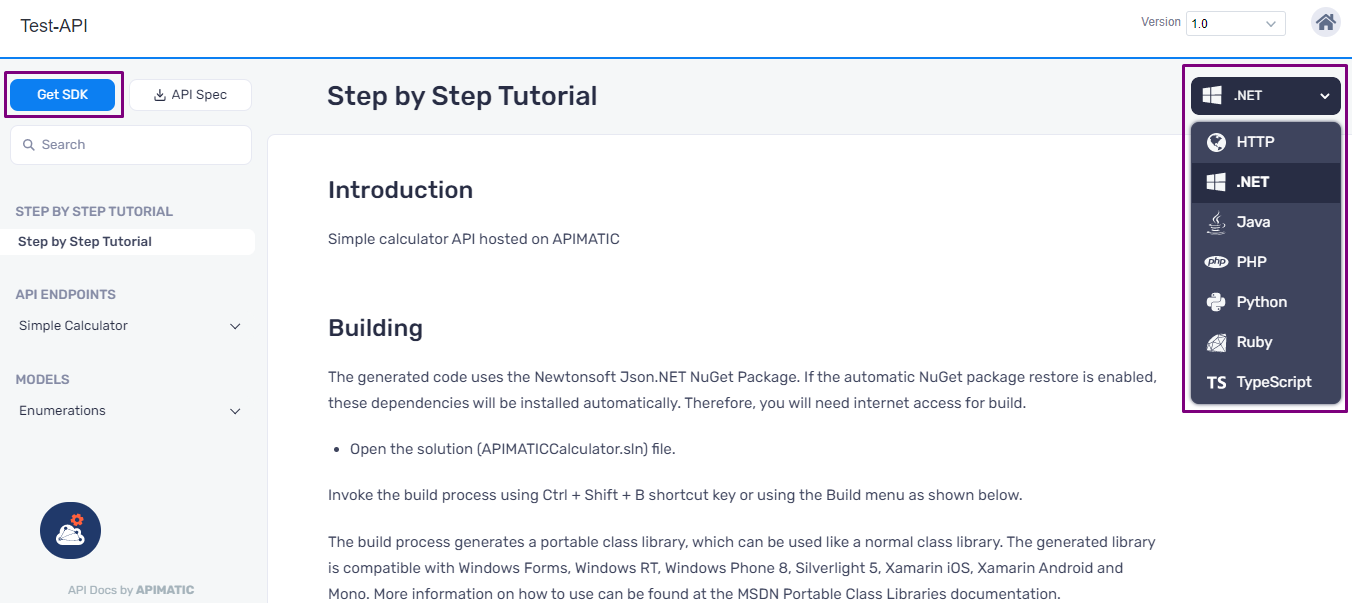
Task: Collapse the .NET language selector dropdown
Action: pos(1266,96)
